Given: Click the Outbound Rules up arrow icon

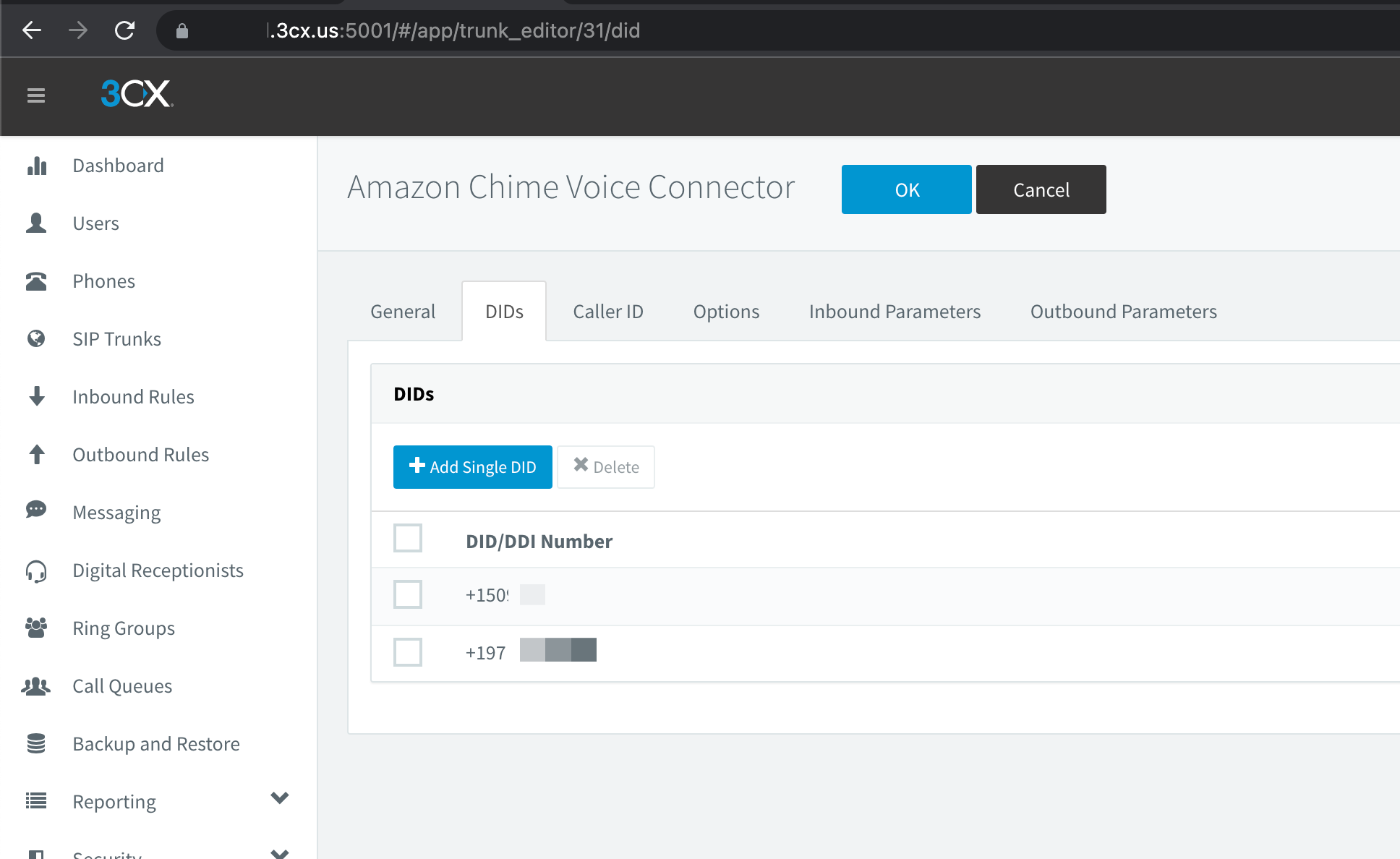Looking at the screenshot, I should click(37, 454).
